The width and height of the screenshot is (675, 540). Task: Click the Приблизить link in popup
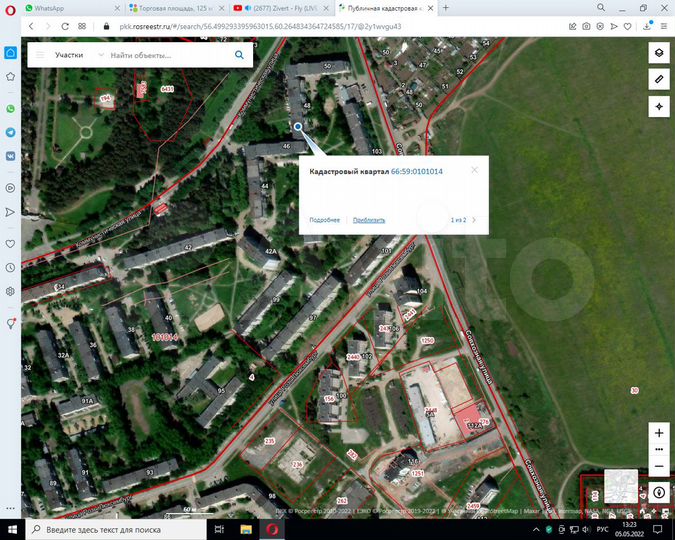click(369, 220)
